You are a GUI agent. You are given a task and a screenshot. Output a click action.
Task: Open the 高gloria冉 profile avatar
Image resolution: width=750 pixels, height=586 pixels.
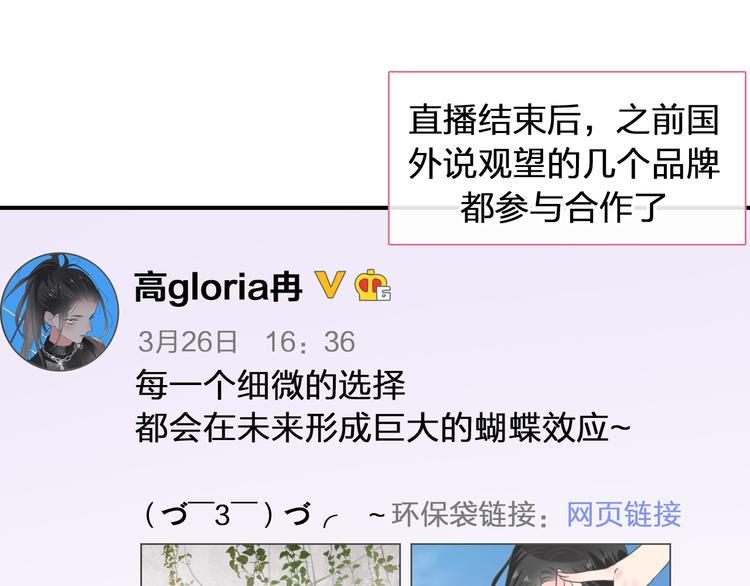coord(59,312)
